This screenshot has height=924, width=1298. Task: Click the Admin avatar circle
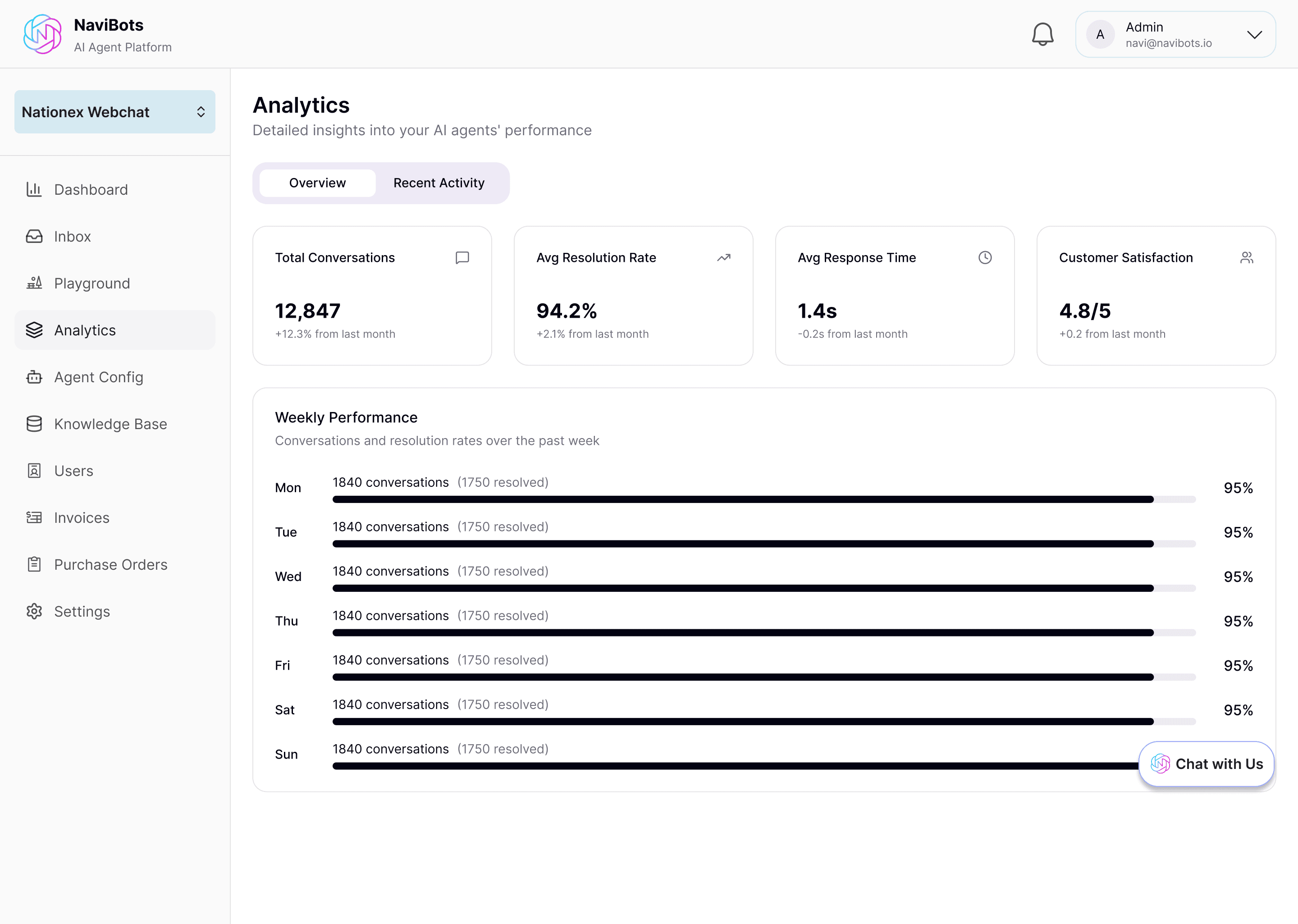[x=1100, y=35]
